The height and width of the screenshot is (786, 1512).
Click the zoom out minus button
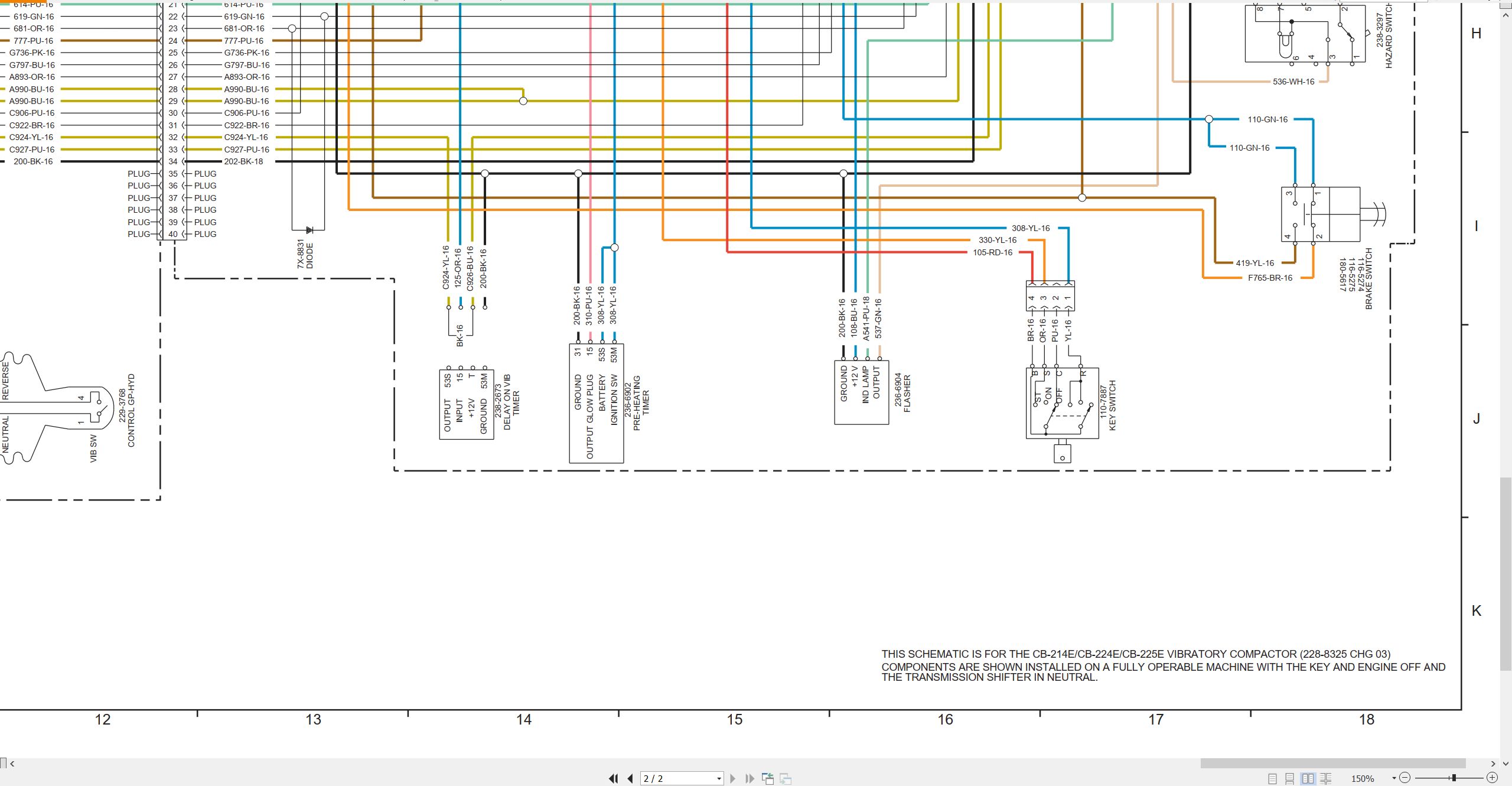pos(1405,778)
